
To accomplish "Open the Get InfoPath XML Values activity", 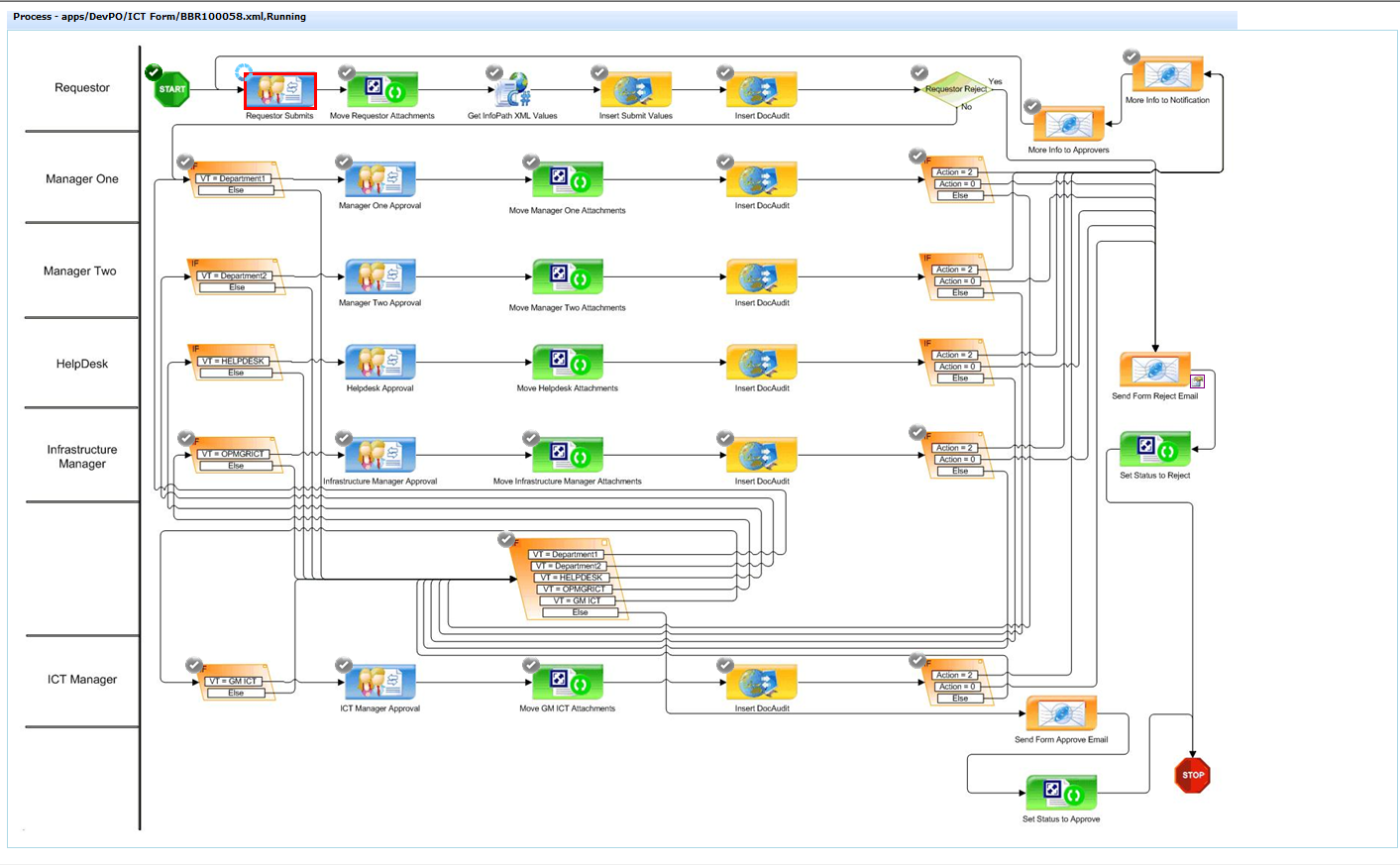I will click(x=513, y=90).
